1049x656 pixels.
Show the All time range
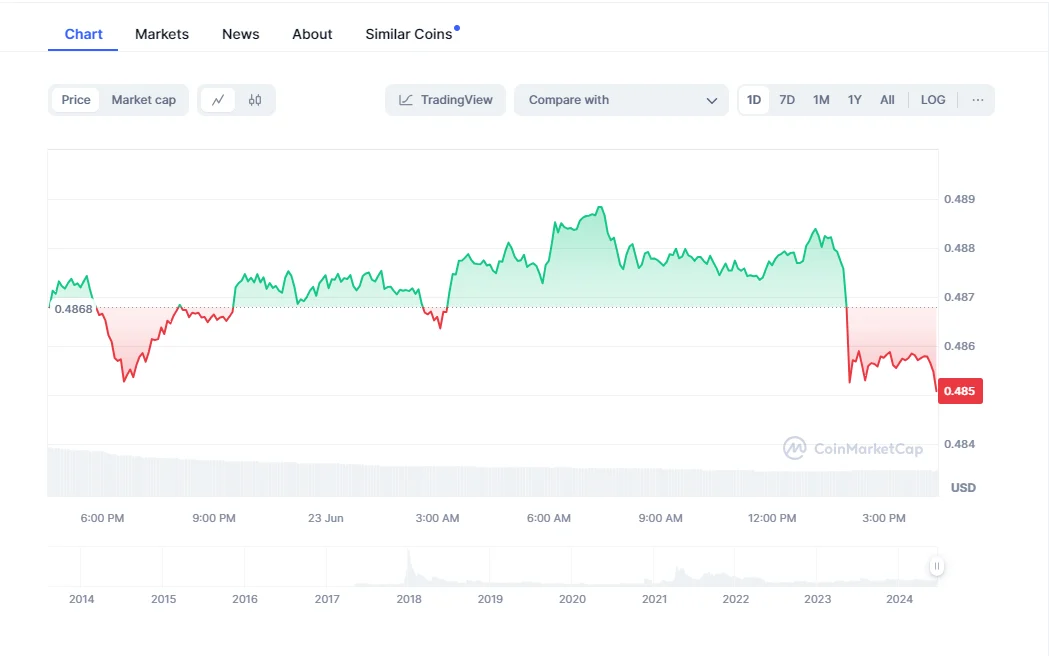887,100
